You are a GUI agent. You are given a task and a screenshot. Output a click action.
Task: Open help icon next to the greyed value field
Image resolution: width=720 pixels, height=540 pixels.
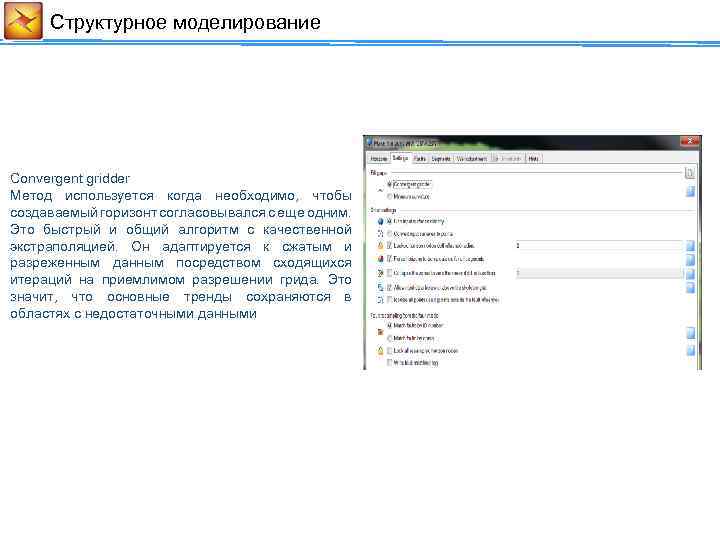(690, 274)
